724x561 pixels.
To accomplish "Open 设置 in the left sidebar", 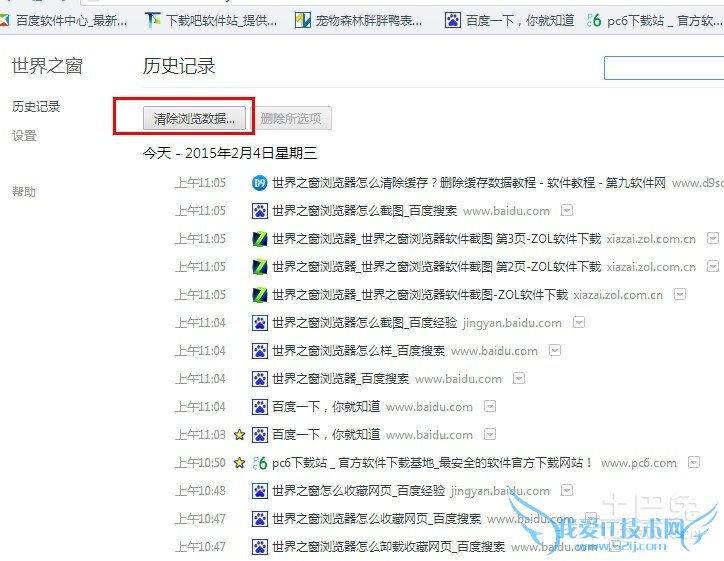I will [24, 136].
